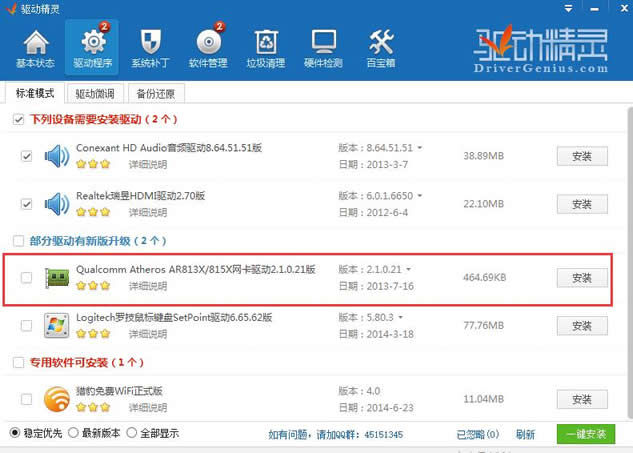Click the Qualcomm Atheros network card icon
This screenshot has height=453, width=633.
coord(57,278)
